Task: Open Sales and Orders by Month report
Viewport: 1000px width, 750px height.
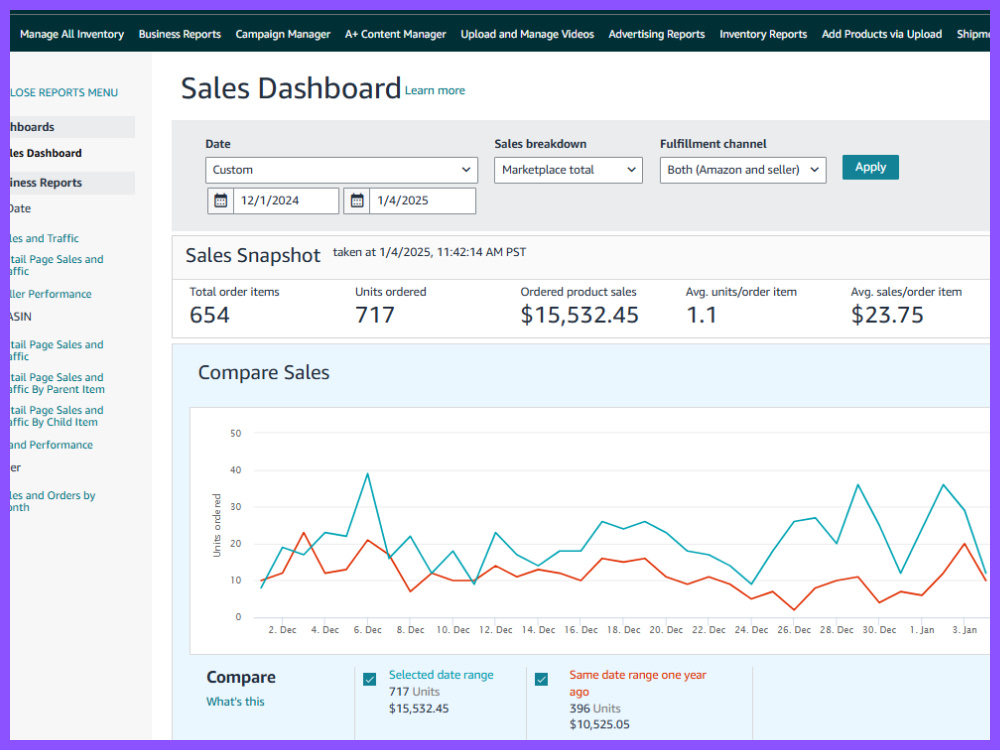Action: (52, 501)
